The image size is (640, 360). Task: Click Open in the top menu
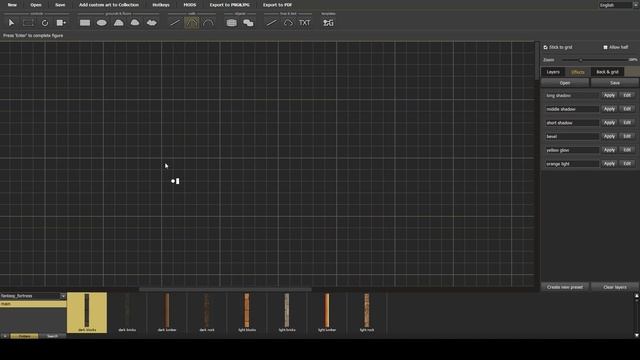[36, 5]
